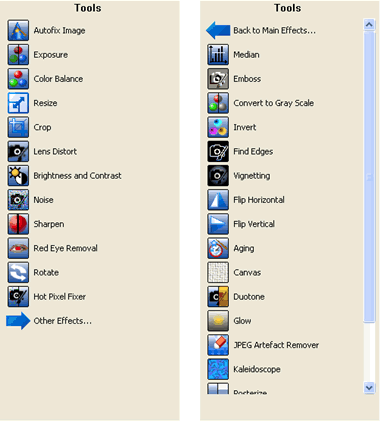Image resolution: width=380 pixels, height=422 pixels.
Task: Open the Hot Pixel Fixer icon
Action: (18, 297)
